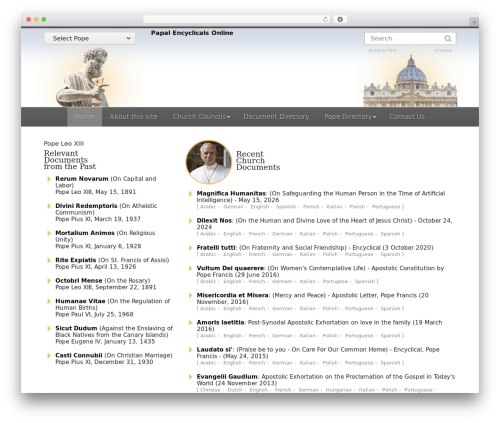Click the browser new tab plus button
The width and height of the screenshot is (500, 423).
(x=474, y=22)
